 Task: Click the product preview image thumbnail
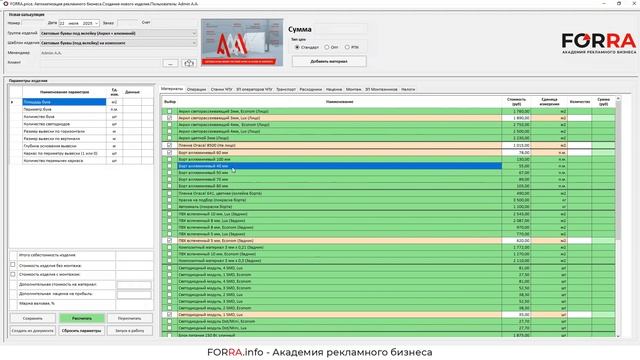point(242,42)
